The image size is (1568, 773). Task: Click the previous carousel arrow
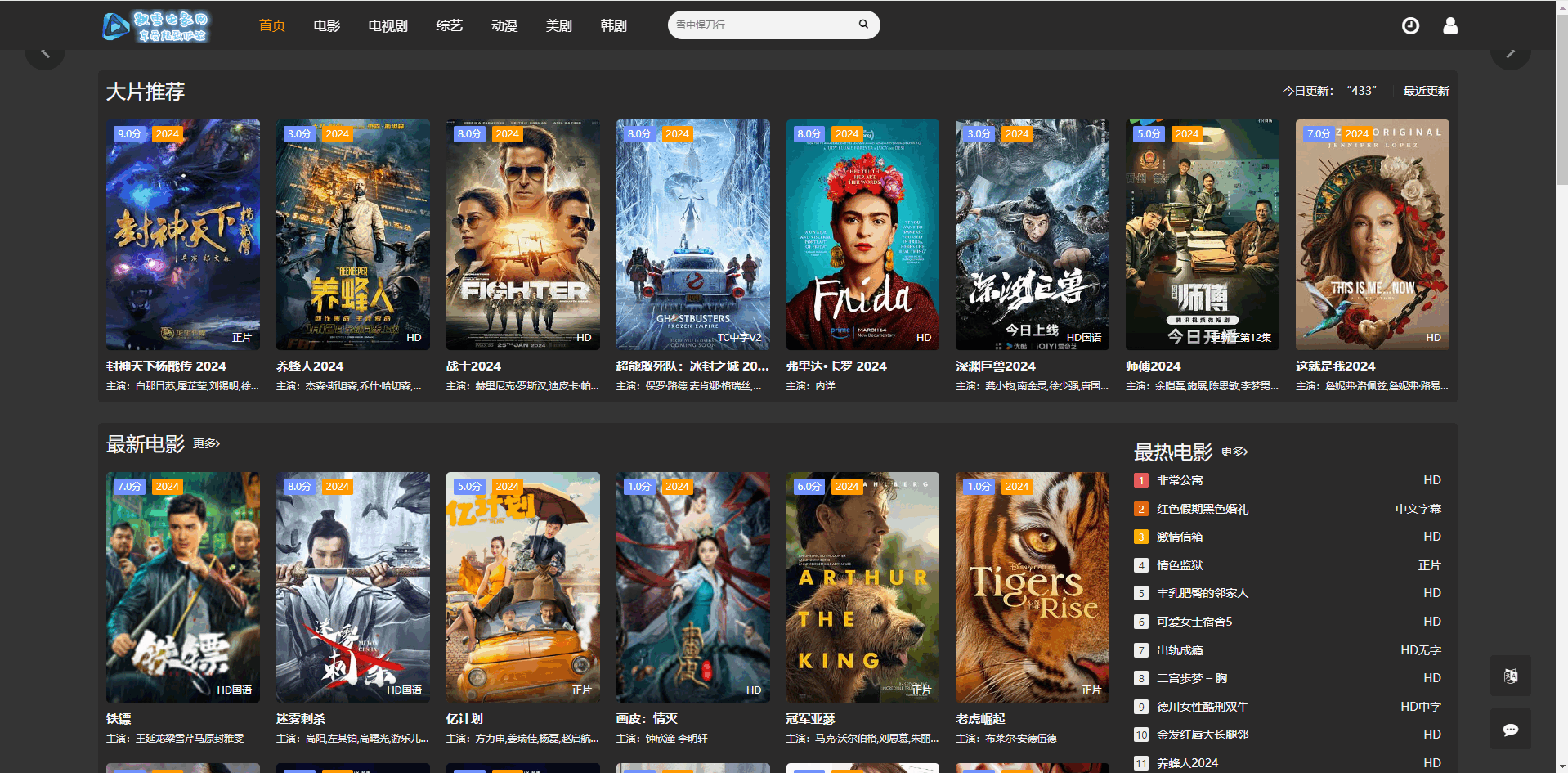coord(45,53)
